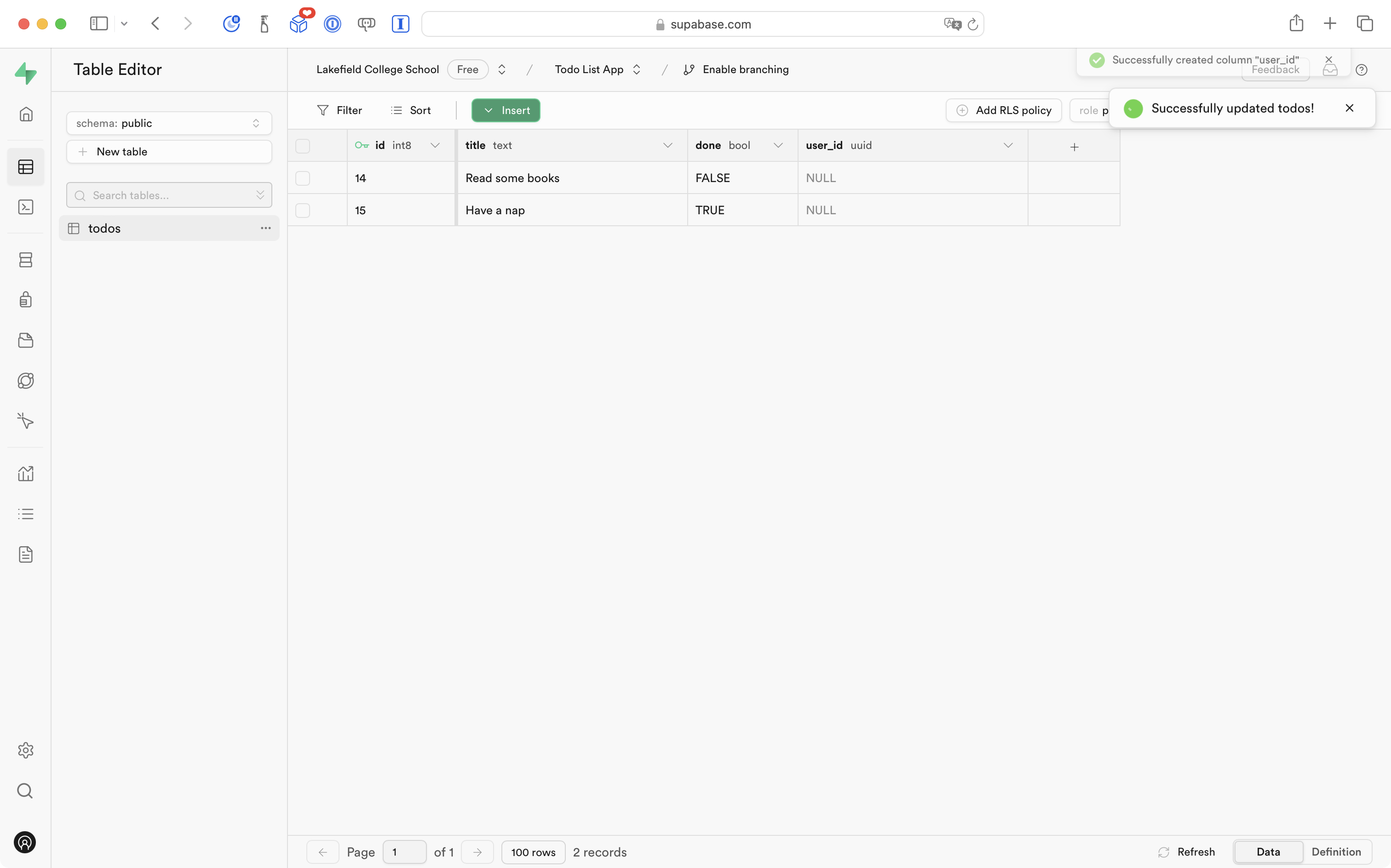Open the schema public dropdown
This screenshot has height=868, width=1391.
pos(169,123)
